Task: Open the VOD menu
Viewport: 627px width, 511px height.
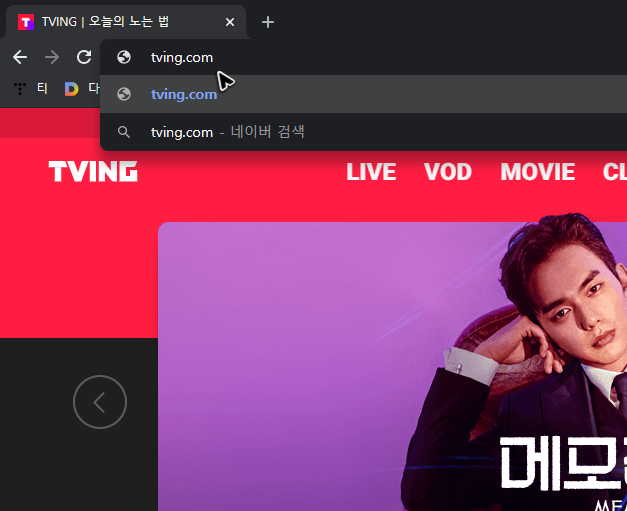Action: pyautogui.click(x=448, y=172)
